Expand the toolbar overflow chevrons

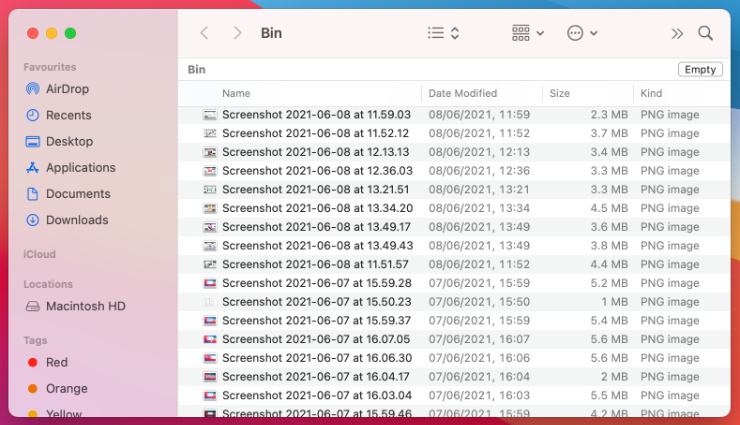(677, 33)
